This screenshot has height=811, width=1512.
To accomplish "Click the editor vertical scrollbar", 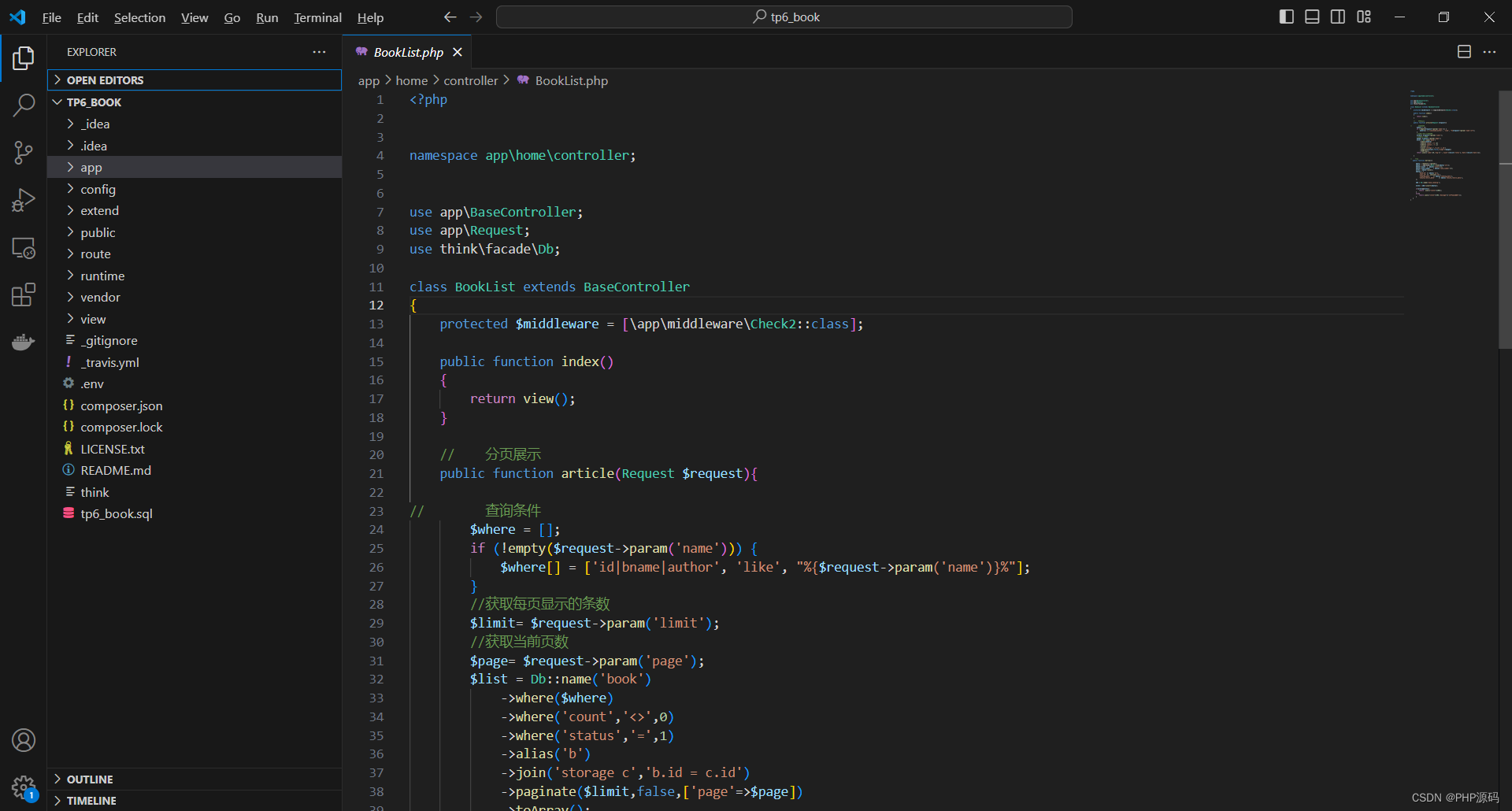I will (x=1505, y=219).
